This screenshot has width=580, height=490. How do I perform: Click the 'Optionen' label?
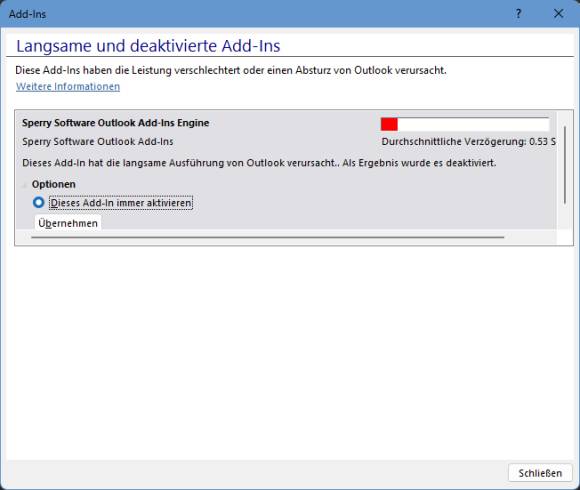(54, 184)
